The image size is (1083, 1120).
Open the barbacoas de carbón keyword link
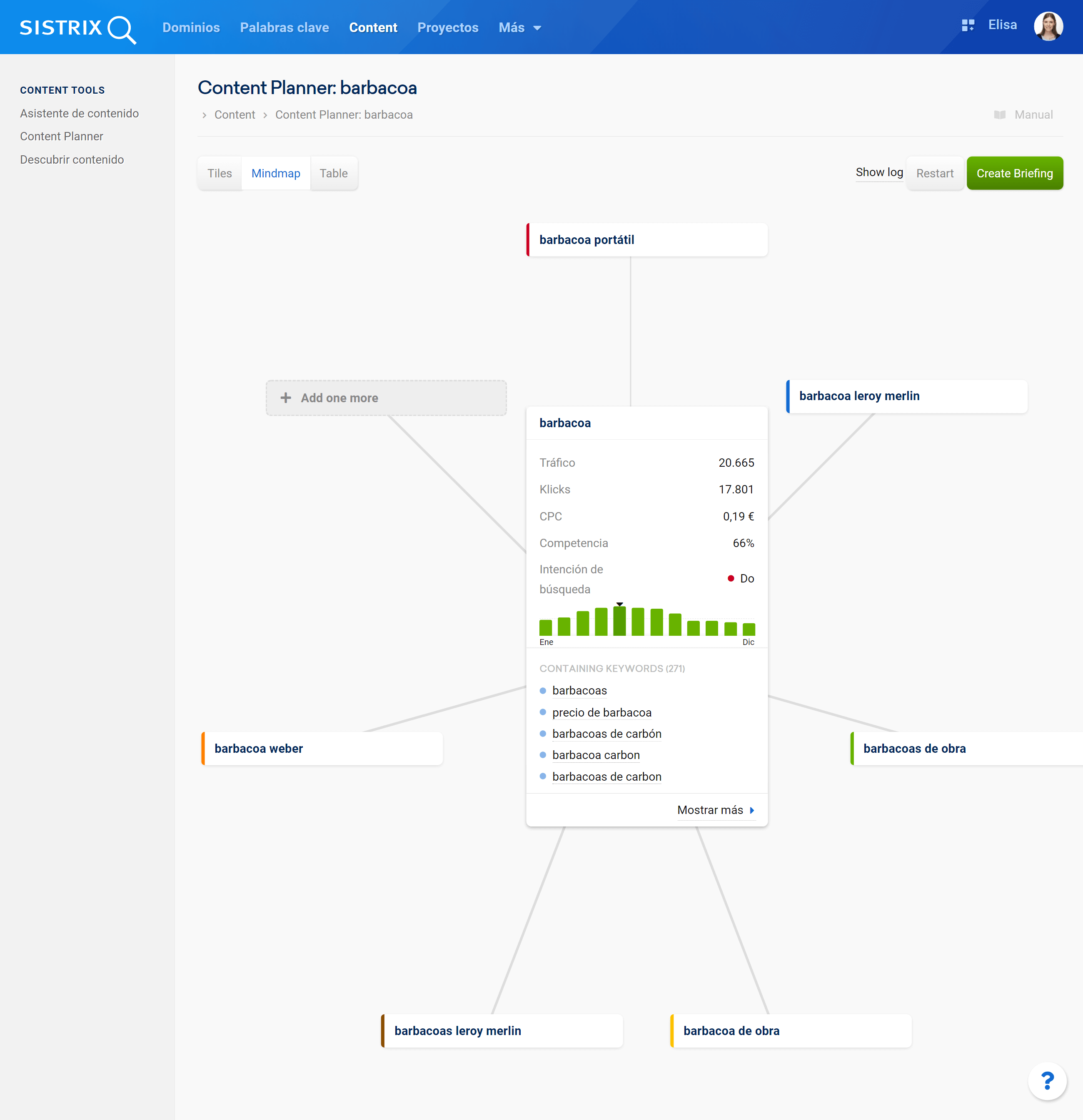click(606, 734)
